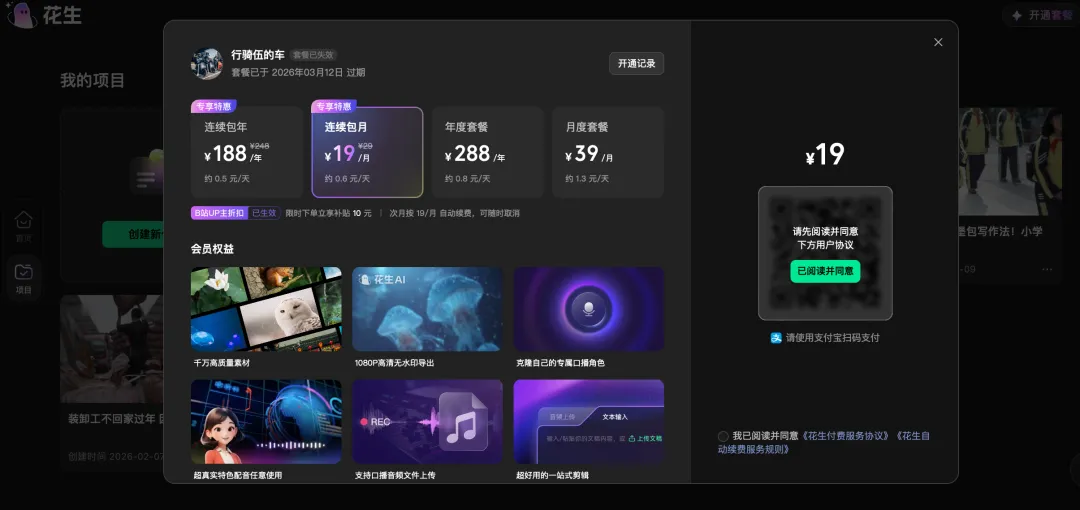Open the 装卸工不回家过年 project thumbnail
The width and height of the screenshot is (1080, 510).
pyautogui.click(x=112, y=349)
